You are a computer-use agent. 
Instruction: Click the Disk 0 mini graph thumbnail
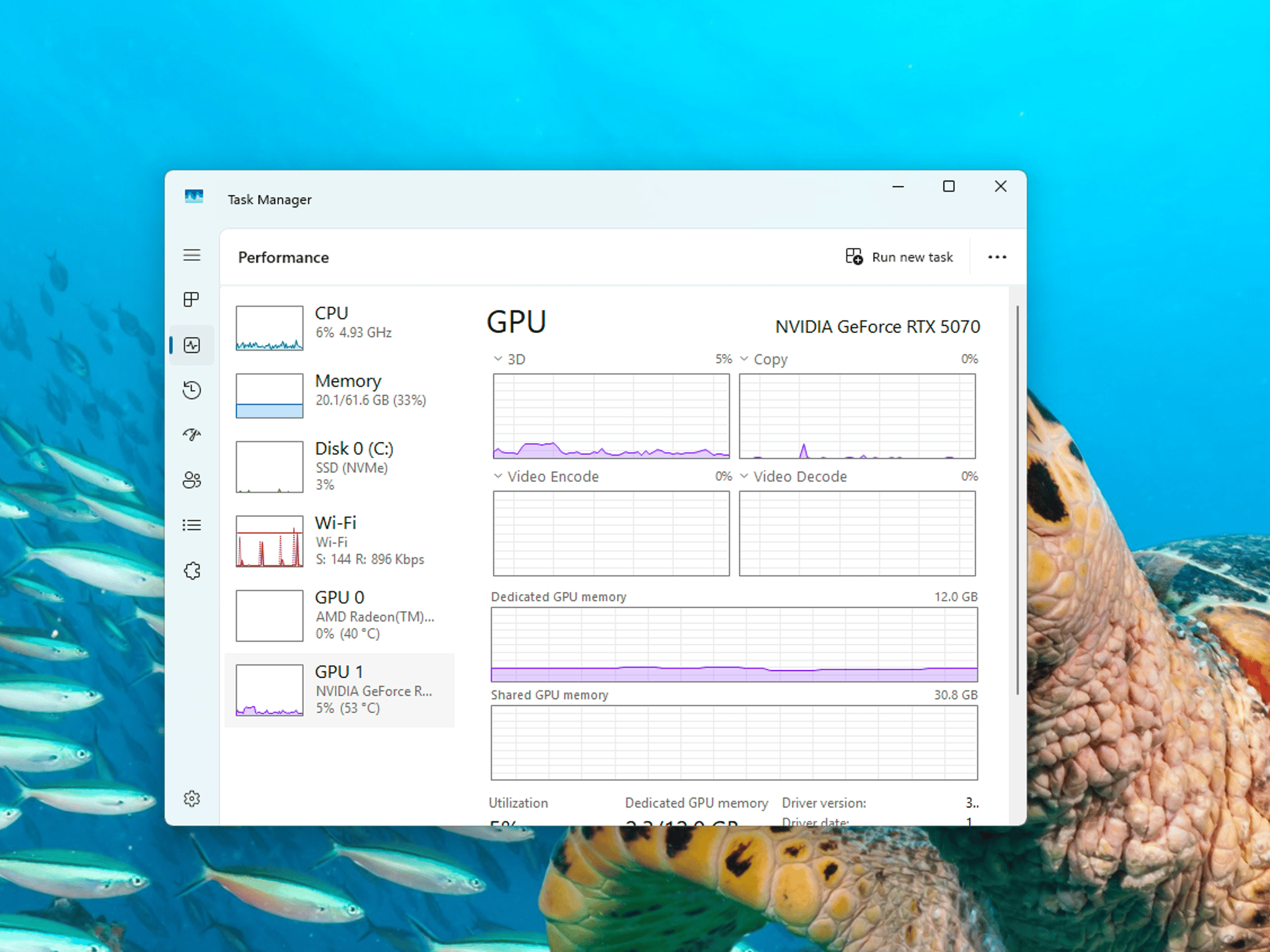click(x=270, y=467)
